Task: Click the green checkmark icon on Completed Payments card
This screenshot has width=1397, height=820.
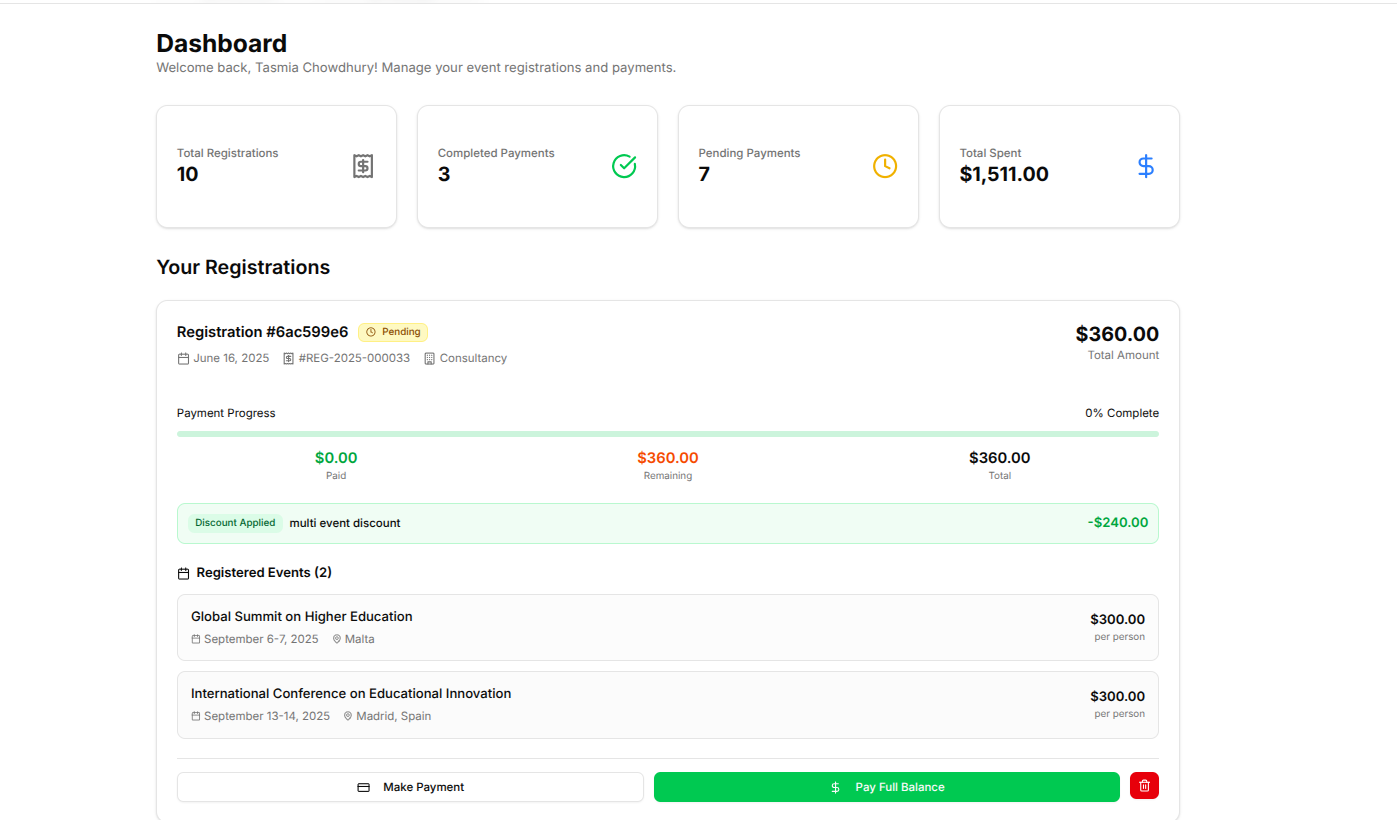Action: pyautogui.click(x=624, y=166)
